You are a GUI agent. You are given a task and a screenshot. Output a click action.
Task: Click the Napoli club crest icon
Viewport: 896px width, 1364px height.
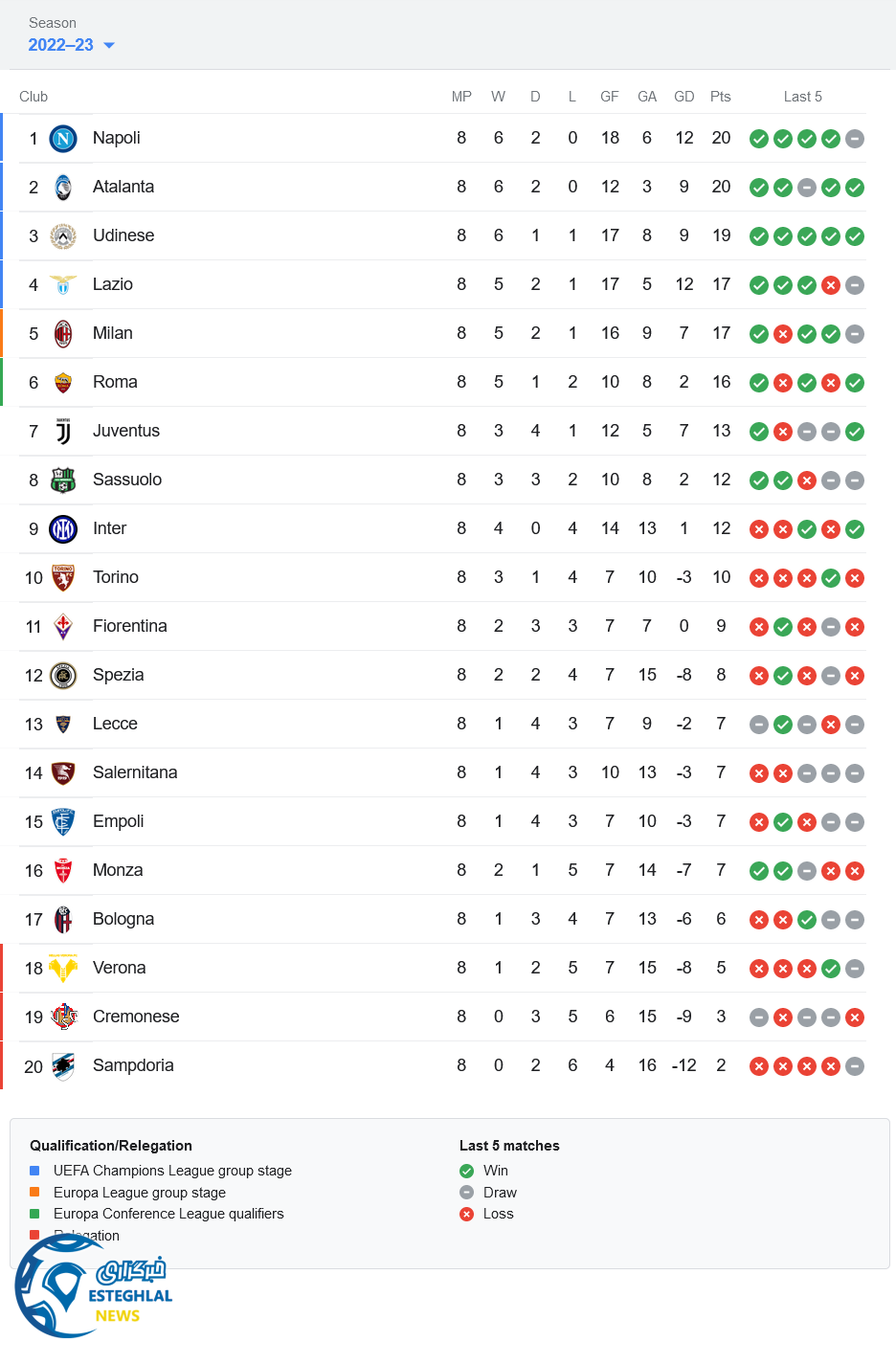pyautogui.click(x=63, y=139)
